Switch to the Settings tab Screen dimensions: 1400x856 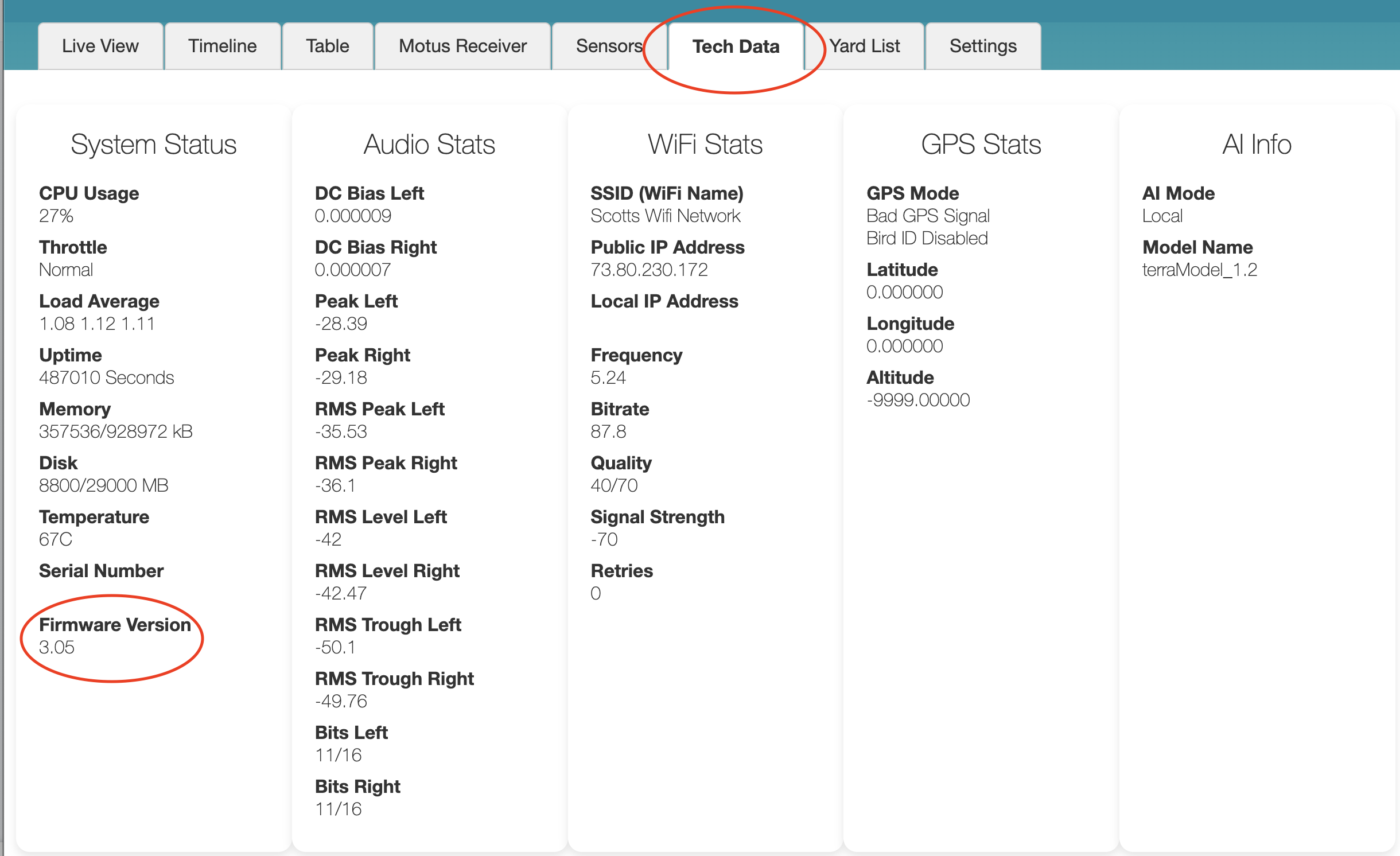pos(983,46)
